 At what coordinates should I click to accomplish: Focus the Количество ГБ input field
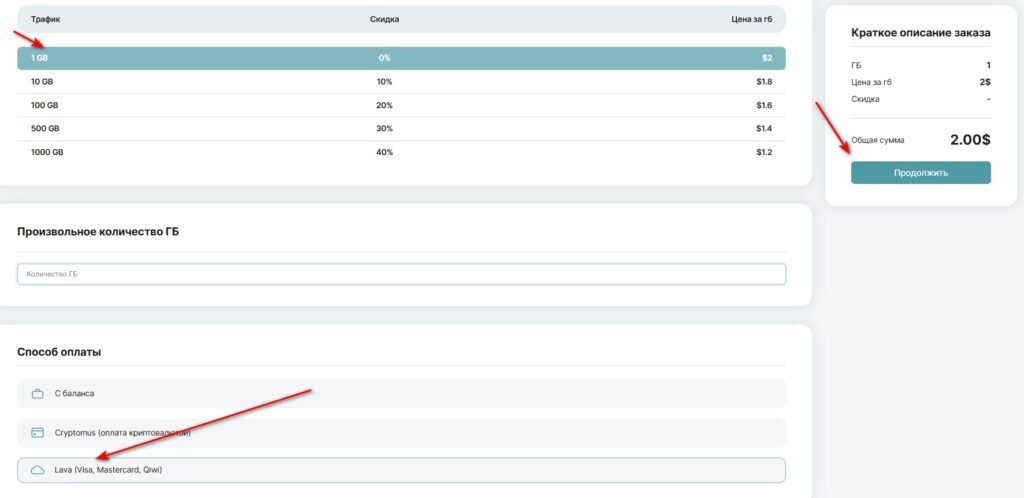click(401, 274)
